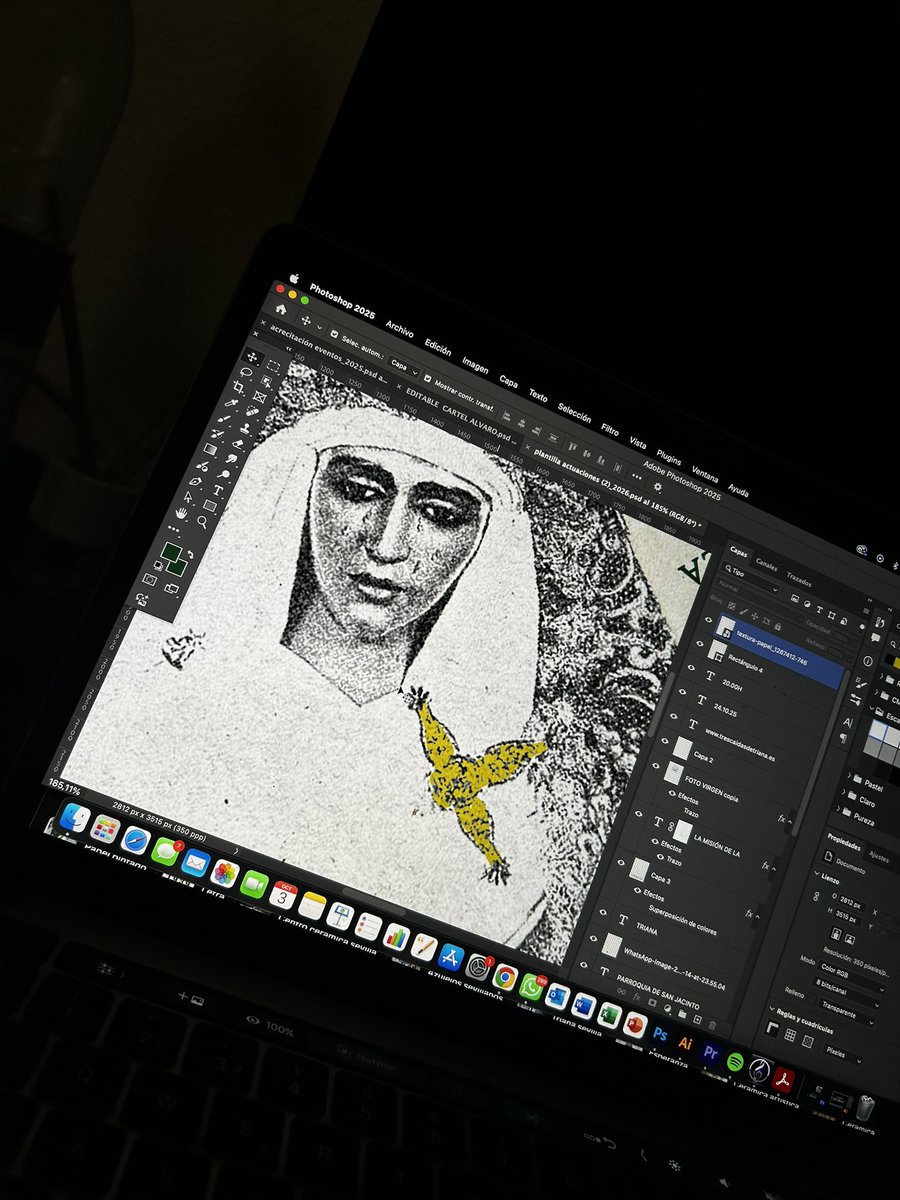Select the Lasso tool
Viewport: 900px width, 1200px height.
tap(246, 371)
